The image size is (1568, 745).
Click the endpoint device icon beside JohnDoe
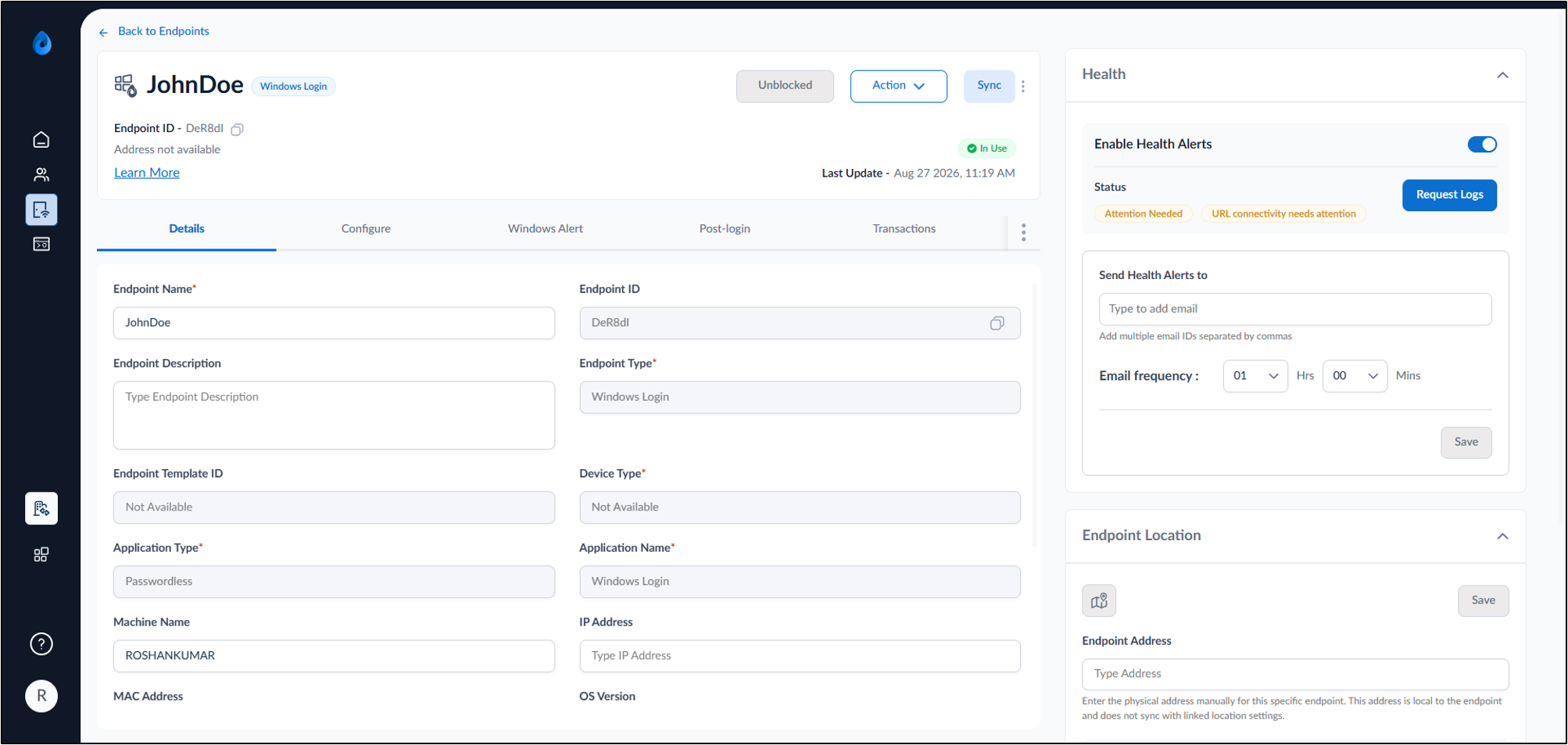tap(126, 85)
